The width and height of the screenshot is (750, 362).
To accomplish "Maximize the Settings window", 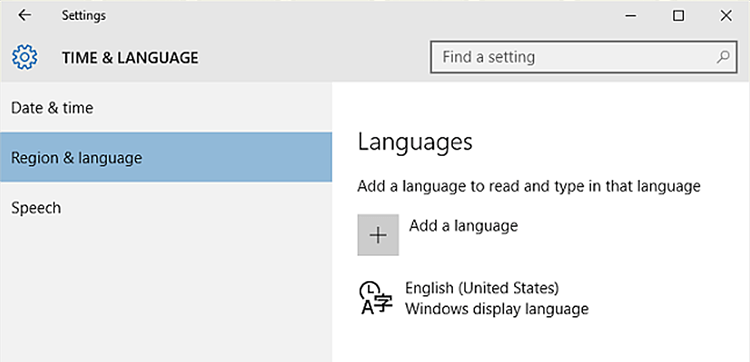I will click(x=678, y=16).
